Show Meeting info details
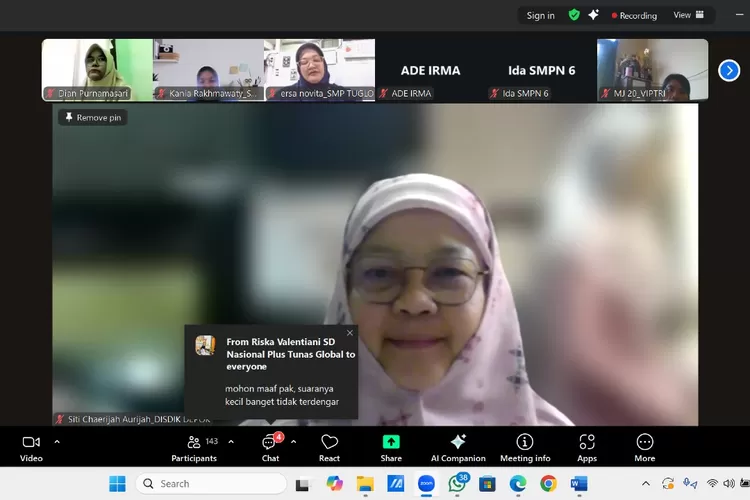750x500 pixels. click(525, 448)
